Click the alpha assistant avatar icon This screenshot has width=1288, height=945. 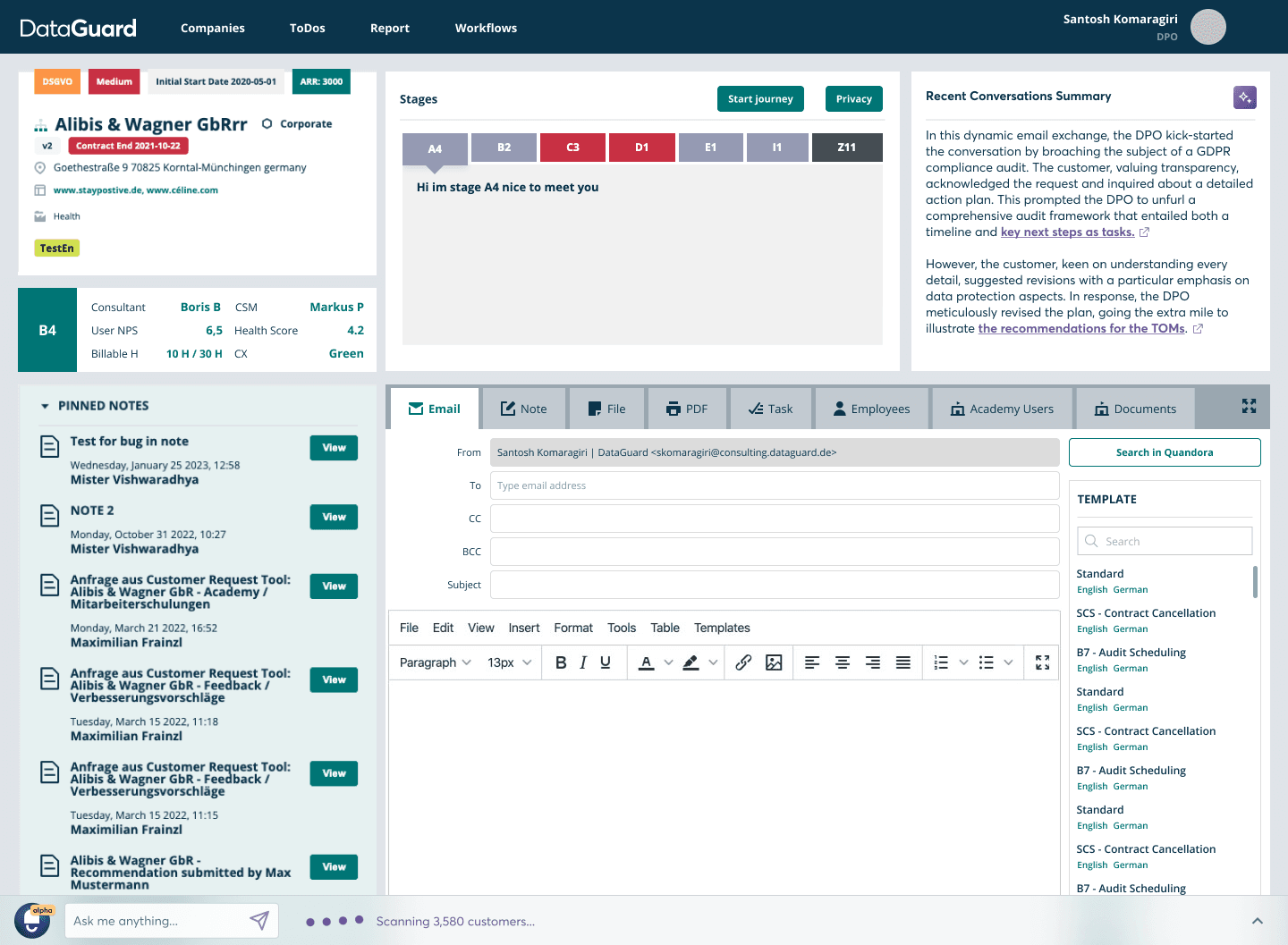click(x=33, y=921)
